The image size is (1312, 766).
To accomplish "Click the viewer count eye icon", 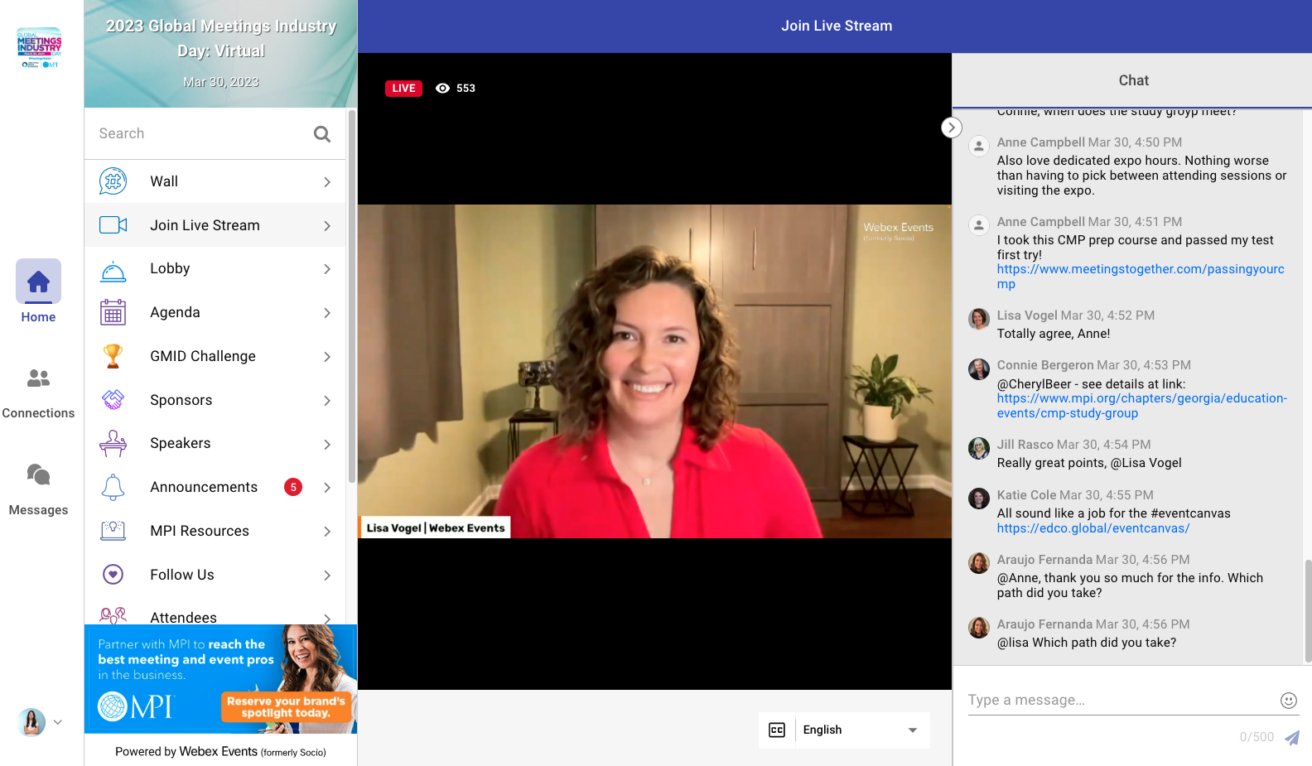I will (x=443, y=88).
